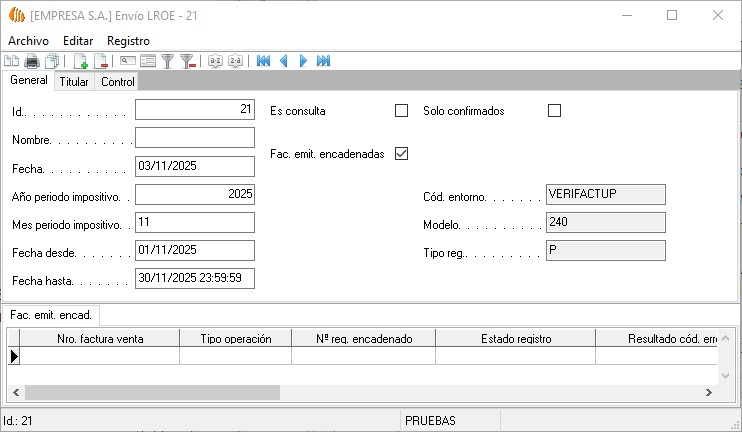
Task: Open the Archivo menu
Action: 28,40
